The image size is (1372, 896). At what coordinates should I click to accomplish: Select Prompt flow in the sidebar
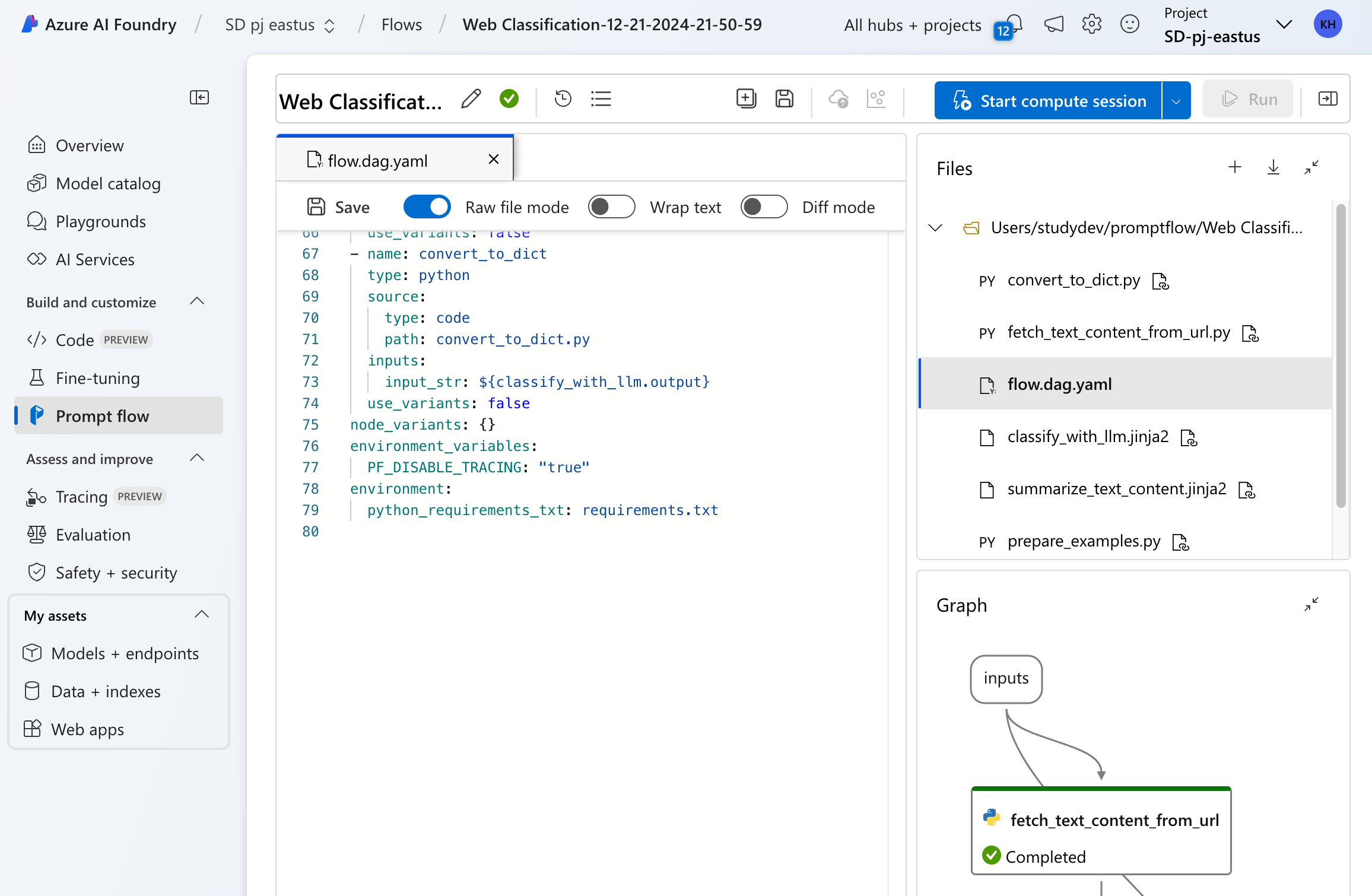tap(119, 416)
